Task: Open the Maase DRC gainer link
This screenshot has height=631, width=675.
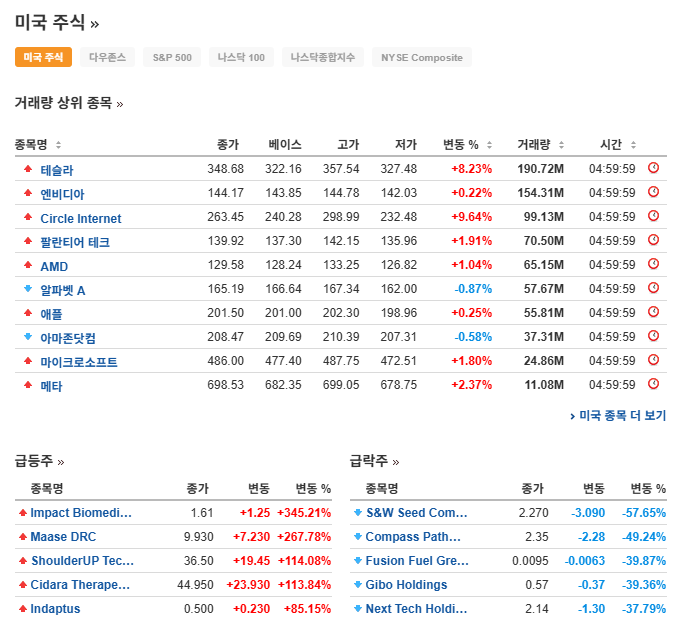Action: point(63,537)
